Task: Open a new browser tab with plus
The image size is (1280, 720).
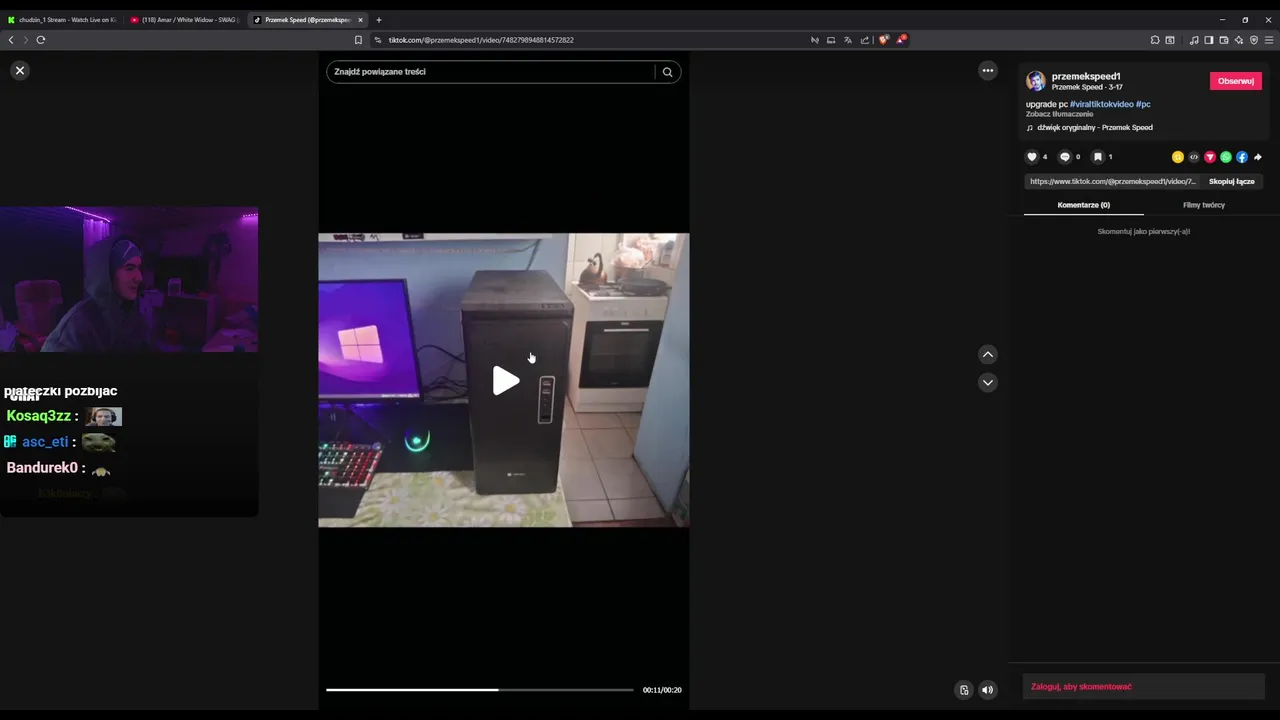Action: tap(379, 20)
